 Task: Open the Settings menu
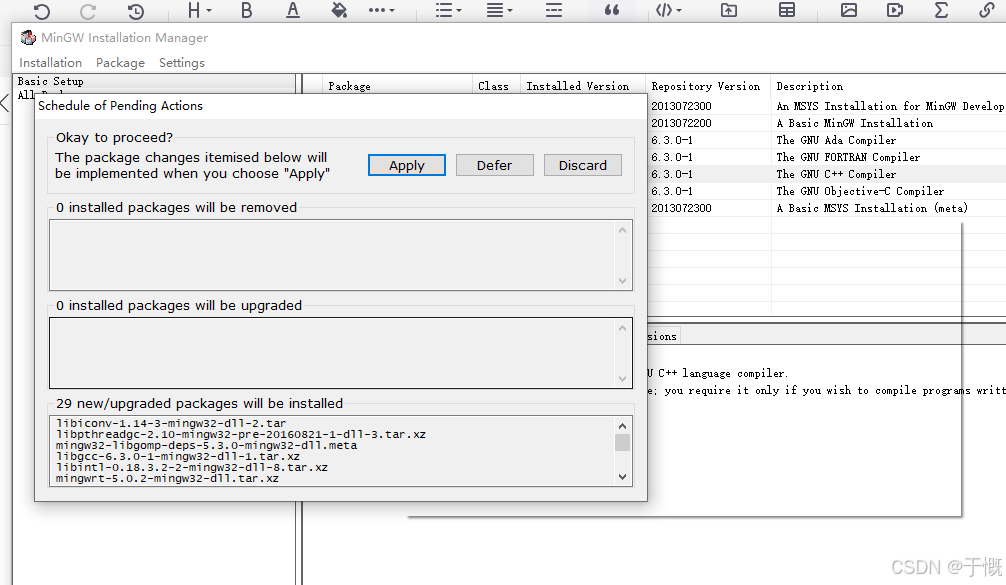point(182,62)
